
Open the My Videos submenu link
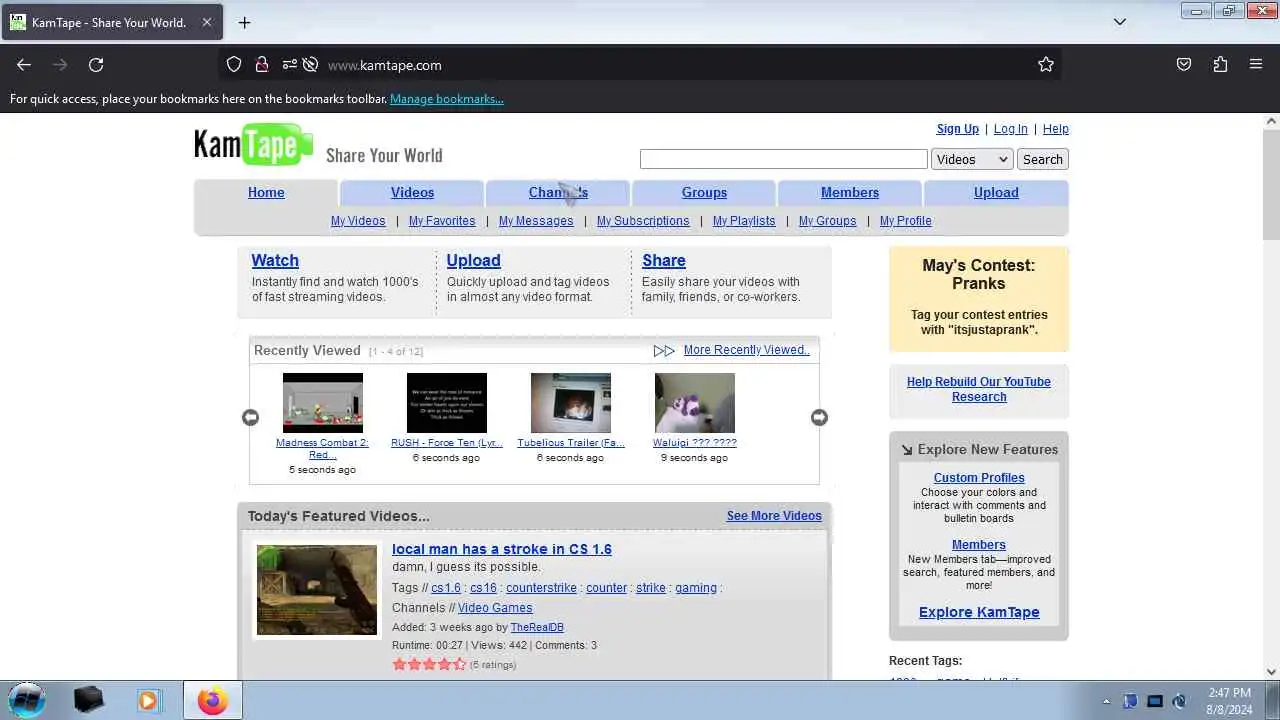point(358,221)
